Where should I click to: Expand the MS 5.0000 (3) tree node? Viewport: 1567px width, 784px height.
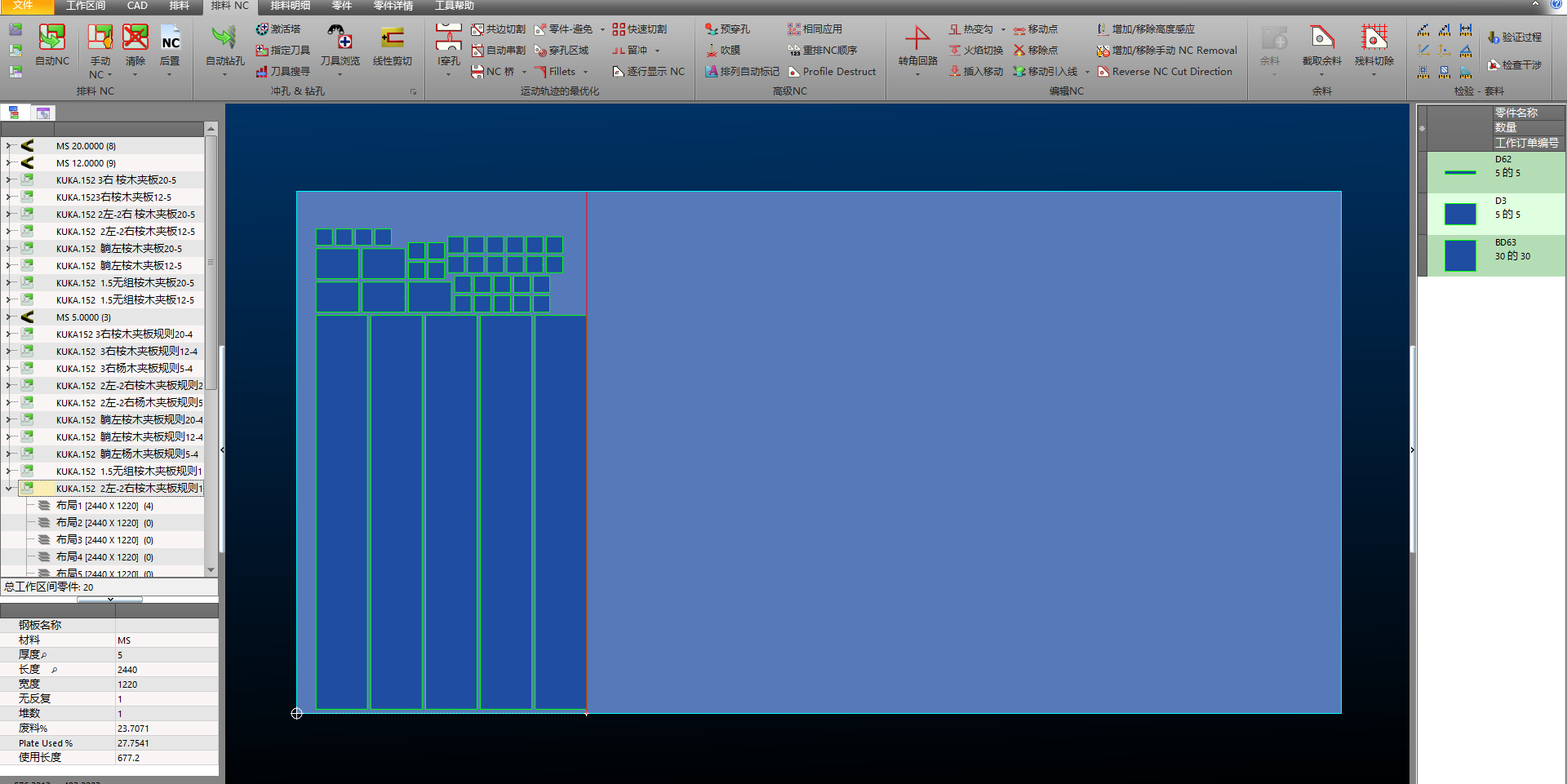8,317
